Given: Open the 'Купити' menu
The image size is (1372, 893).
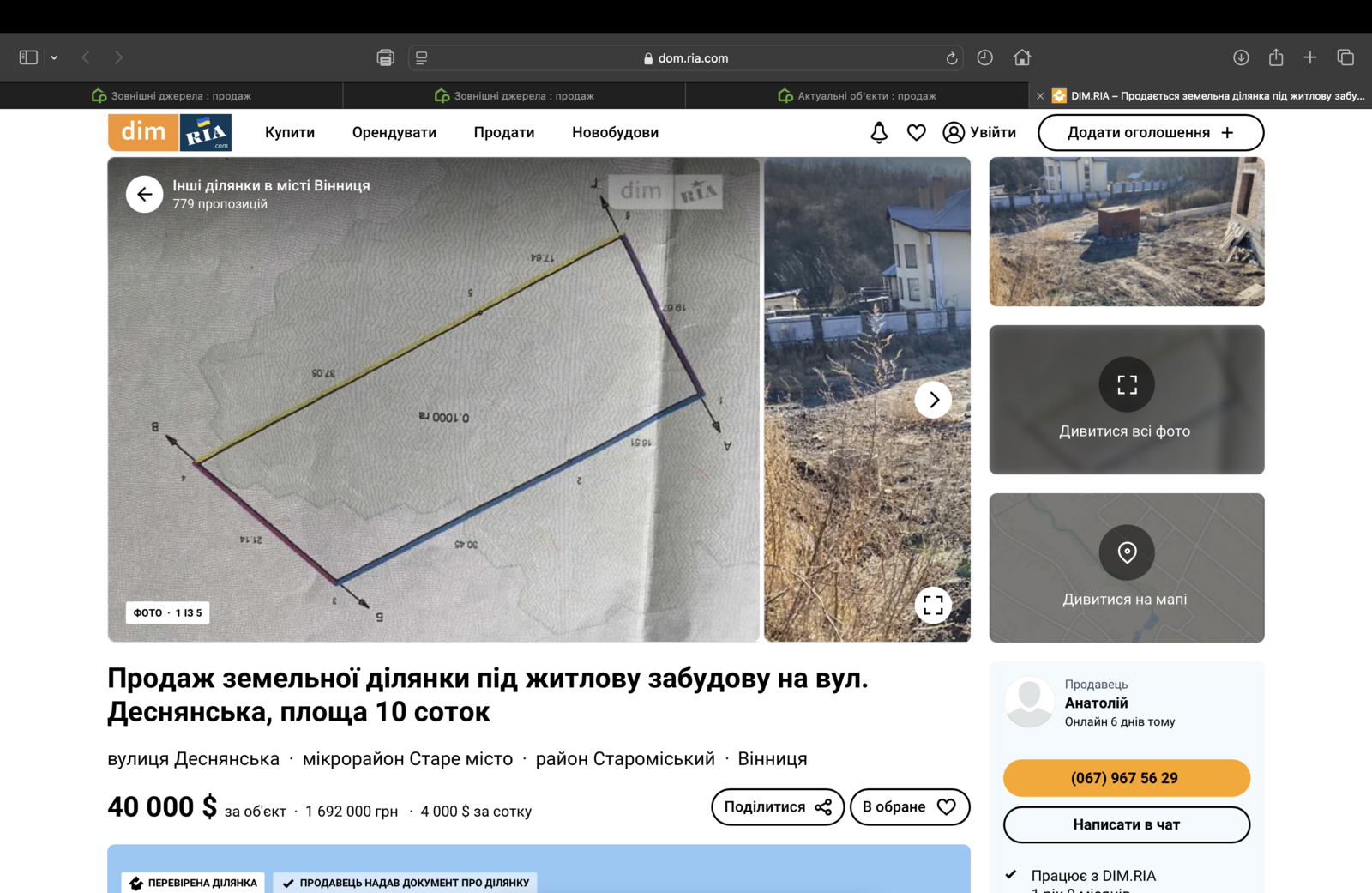Looking at the screenshot, I should pos(290,132).
